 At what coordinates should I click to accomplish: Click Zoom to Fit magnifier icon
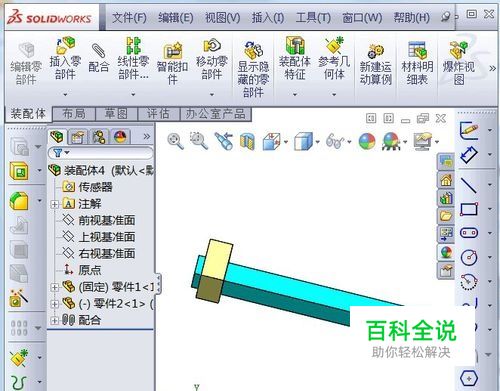coord(175,141)
